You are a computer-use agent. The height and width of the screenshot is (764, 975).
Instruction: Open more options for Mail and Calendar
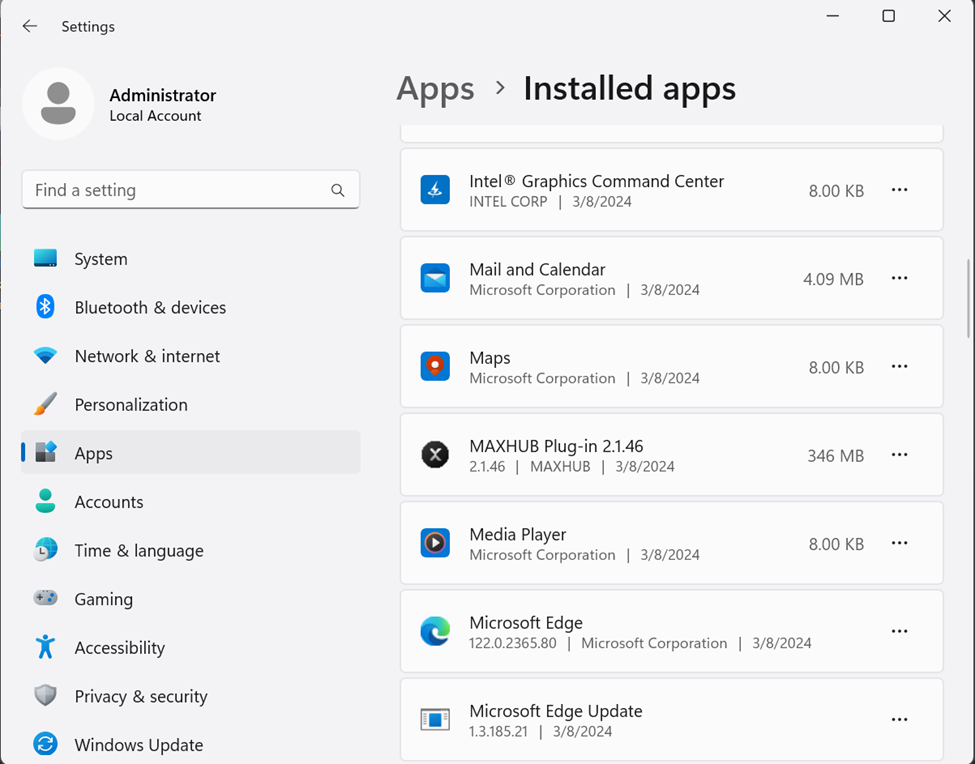(899, 278)
